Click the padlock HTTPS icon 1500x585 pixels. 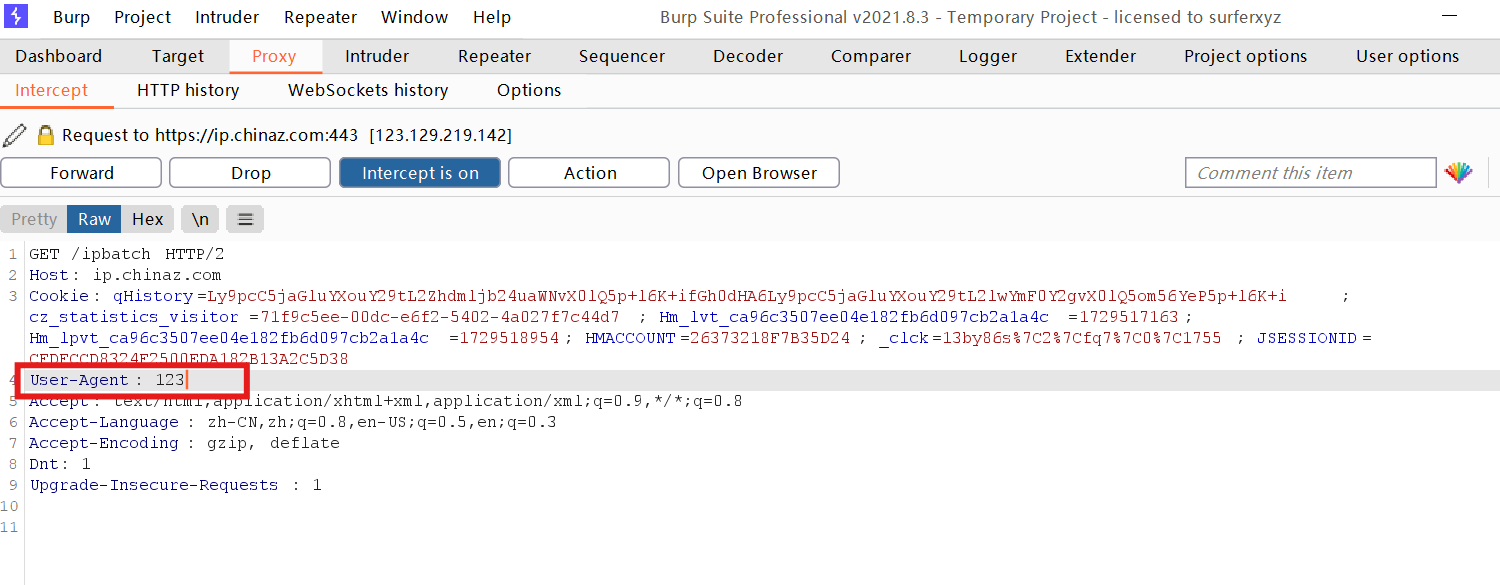coord(45,135)
